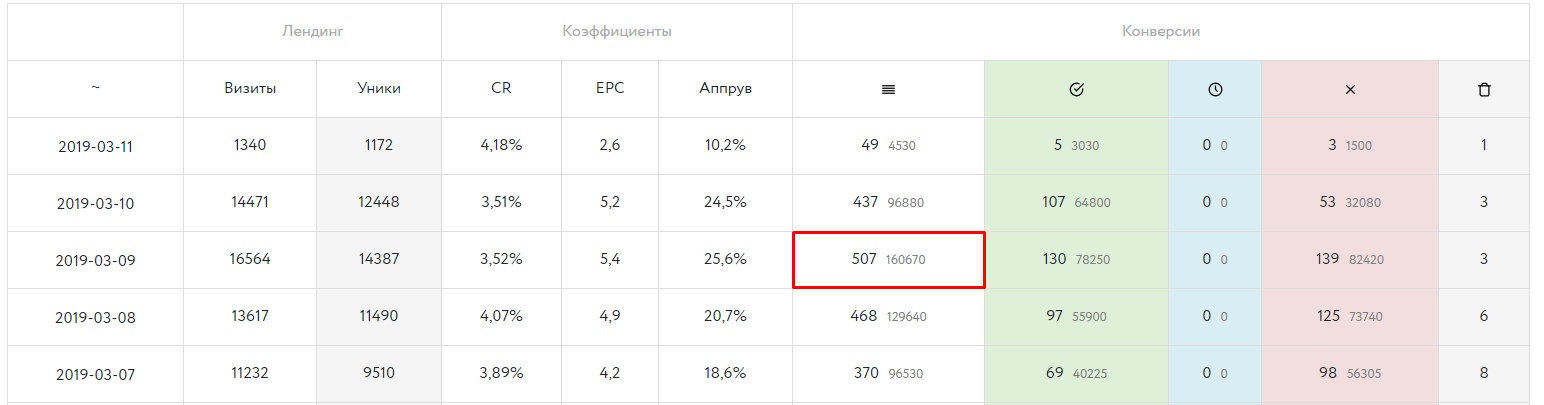The height and width of the screenshot is (405, 1544).
Task: Click approved cell showing 107 conversions
Action: 1076,203
